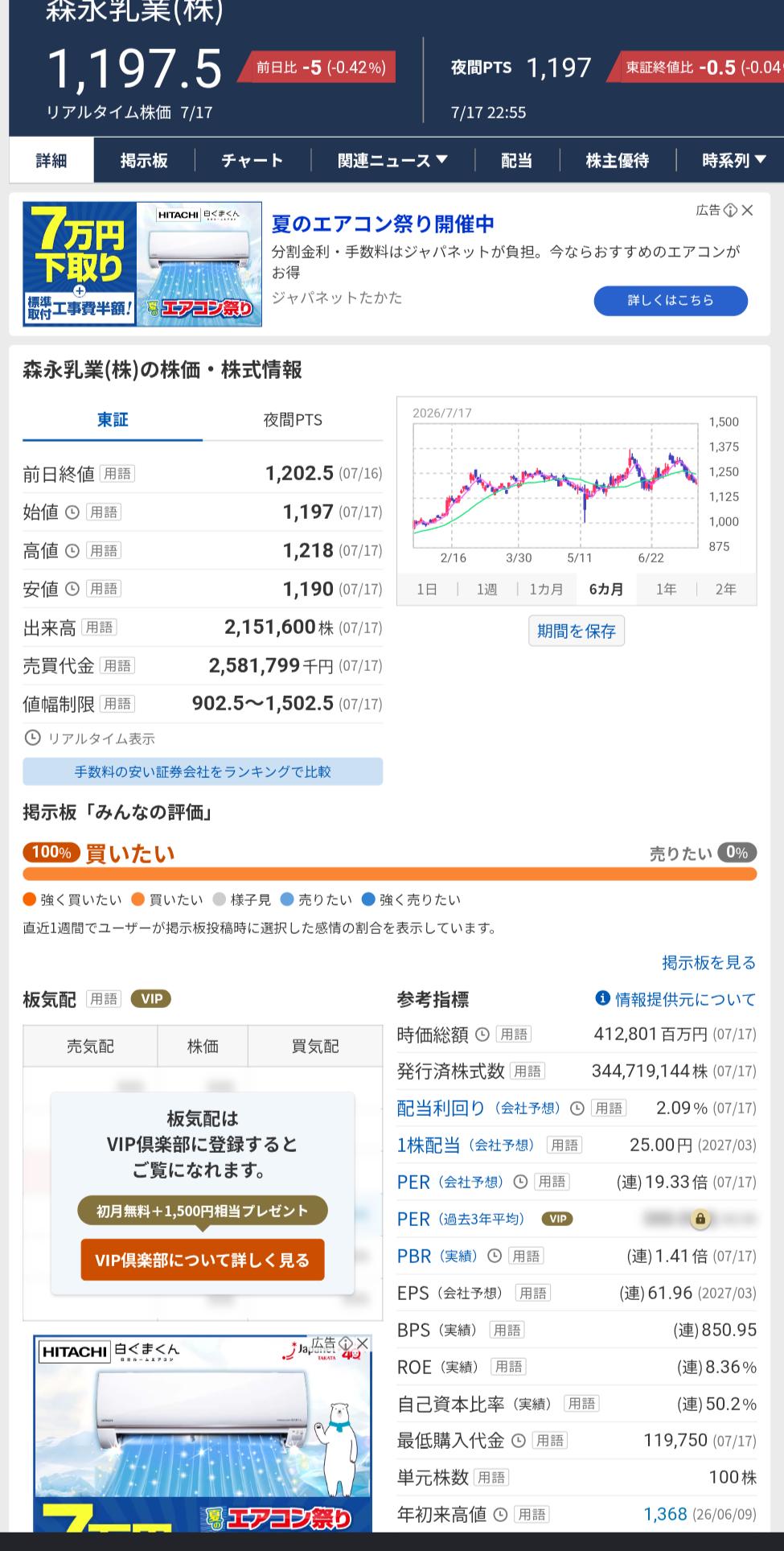Open the 掲示板 tab
Screen dimensions: 784x1551
(144, 160)
